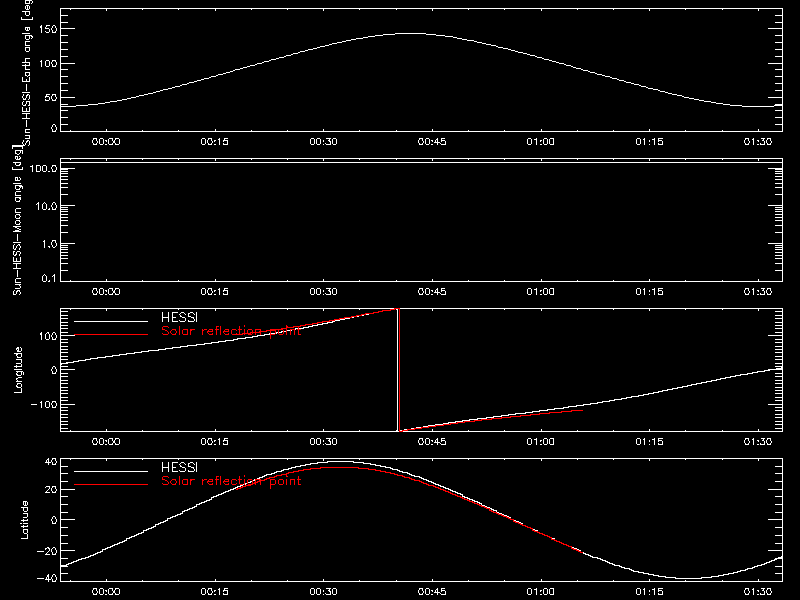
Task: Select 00:00 under the Latitude plot
Action: pyautogui.click(x=106, y=592)
